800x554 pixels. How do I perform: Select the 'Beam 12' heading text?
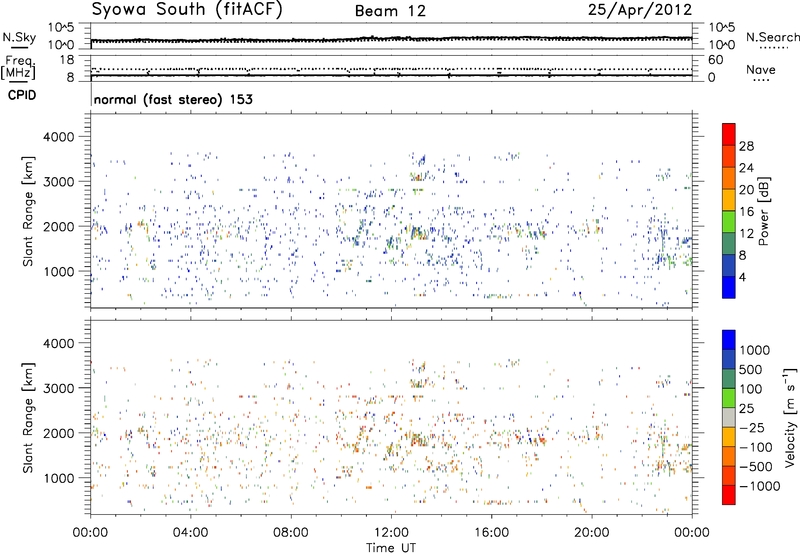[390, 11]
